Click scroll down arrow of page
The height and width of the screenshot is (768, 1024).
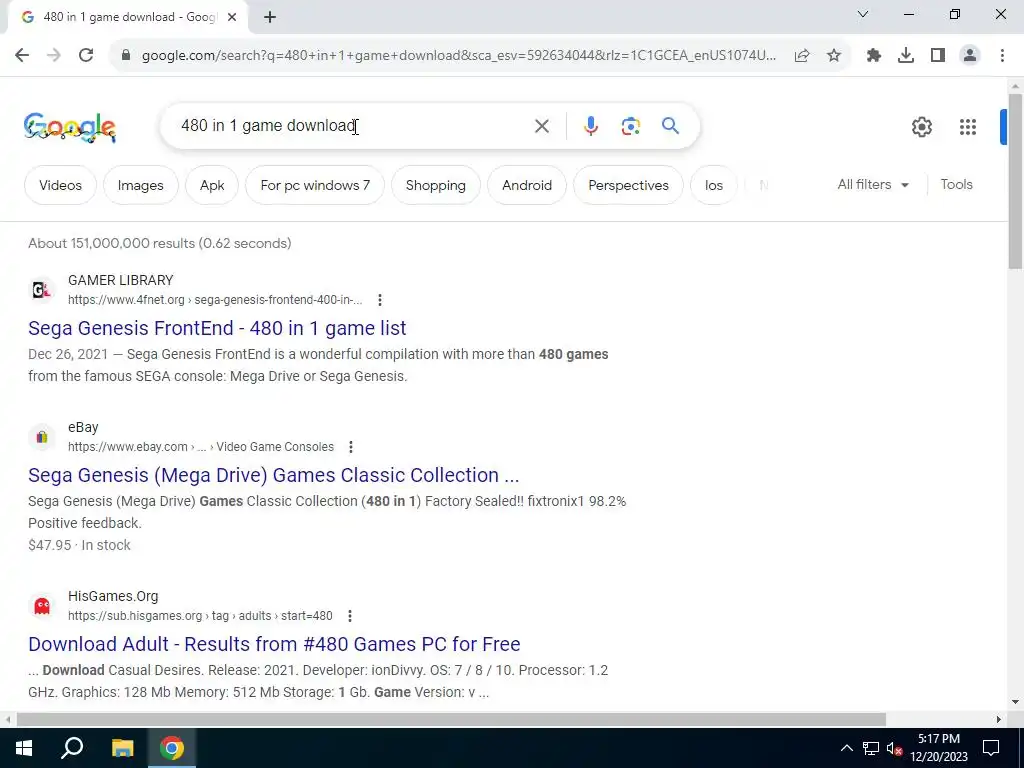pos(1015,703)
